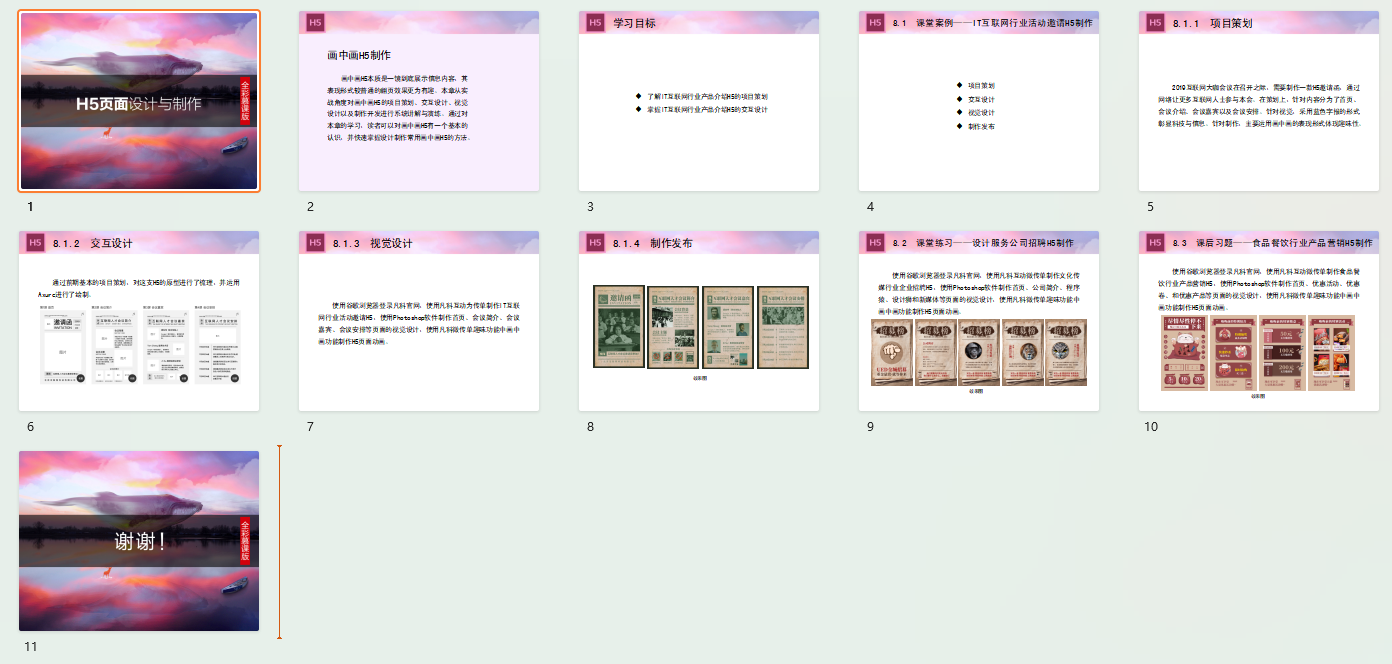Click the '8.2 课堂练习' slide thumbnail
The width and height of the screenshot is (1392, 664).
(x=978, y=321)
